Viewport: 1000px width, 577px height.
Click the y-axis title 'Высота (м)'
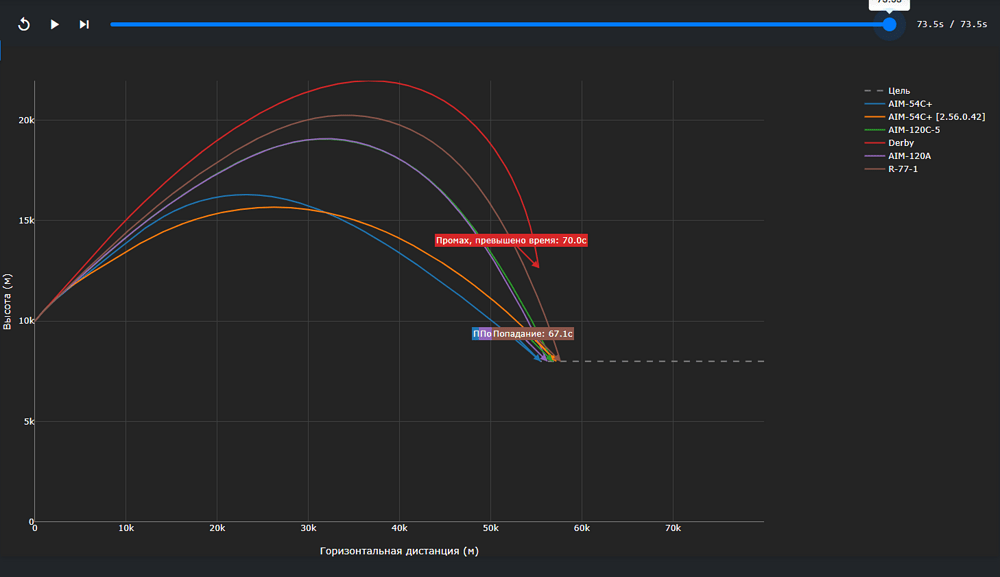[x=7, y=302]
